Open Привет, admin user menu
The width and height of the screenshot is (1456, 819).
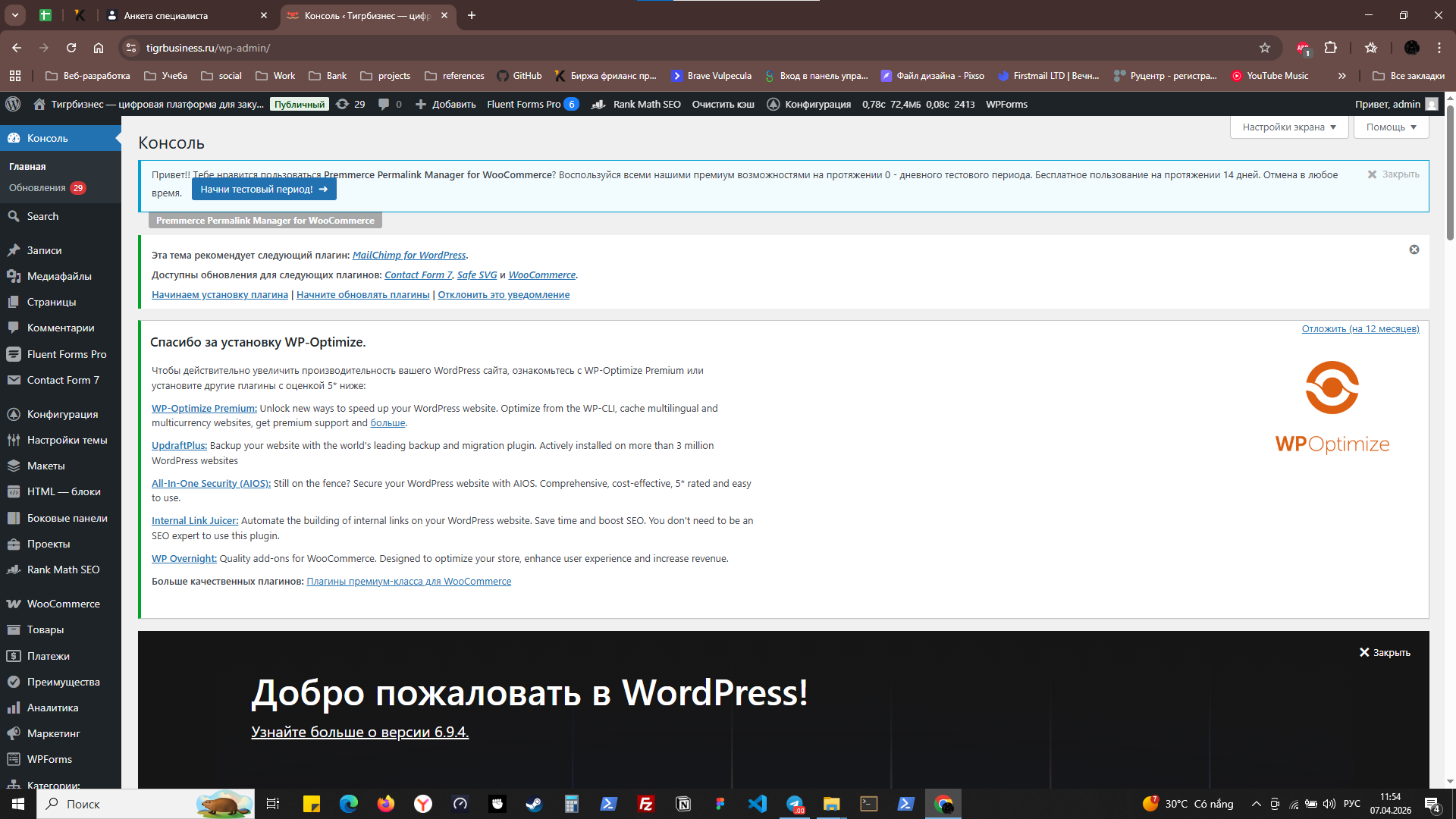[1396, 104]
